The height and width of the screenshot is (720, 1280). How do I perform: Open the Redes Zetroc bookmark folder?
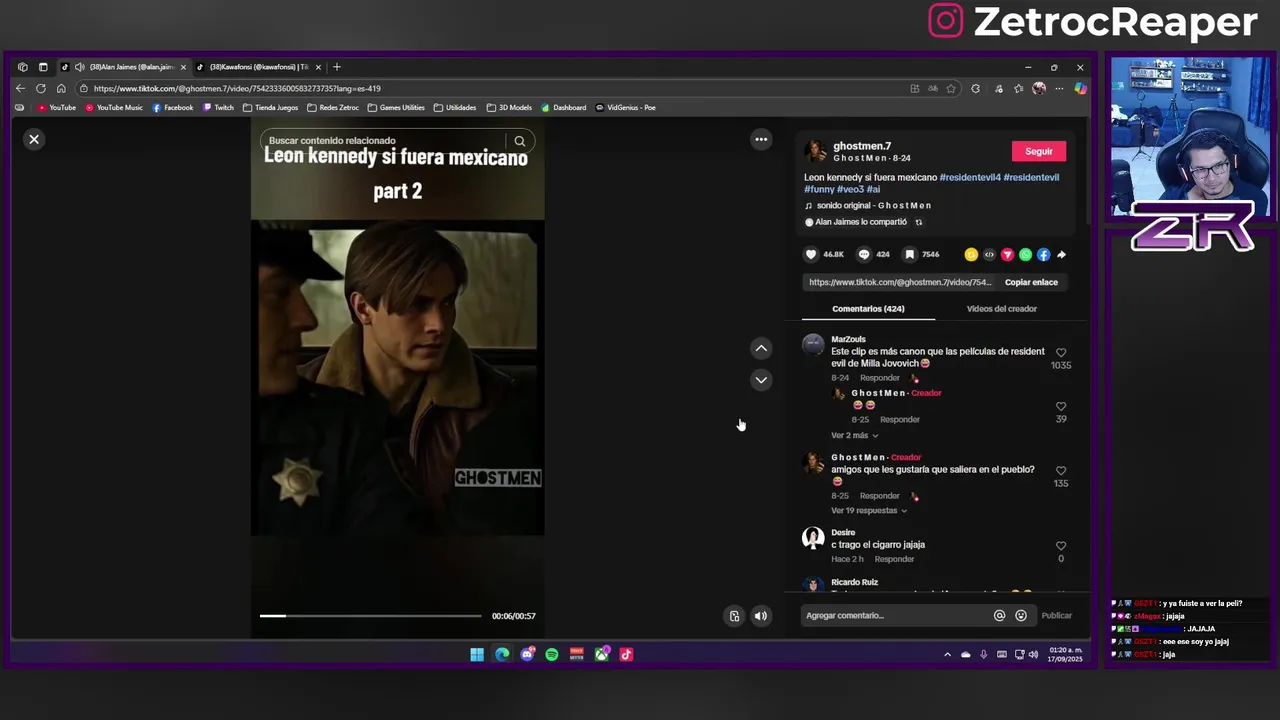(333, 107)
